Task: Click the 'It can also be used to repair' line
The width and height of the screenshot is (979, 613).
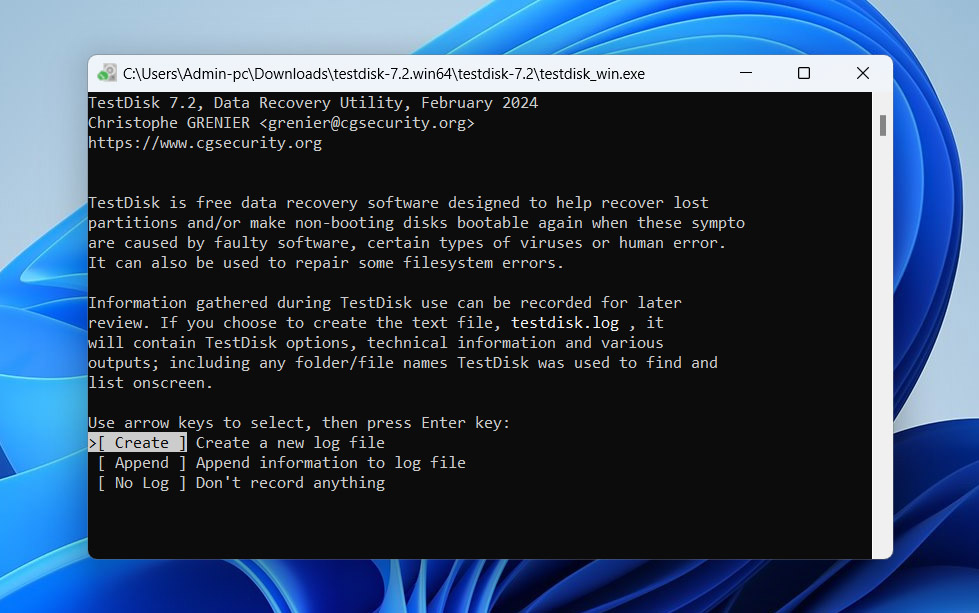Action: tap(326, 263)
